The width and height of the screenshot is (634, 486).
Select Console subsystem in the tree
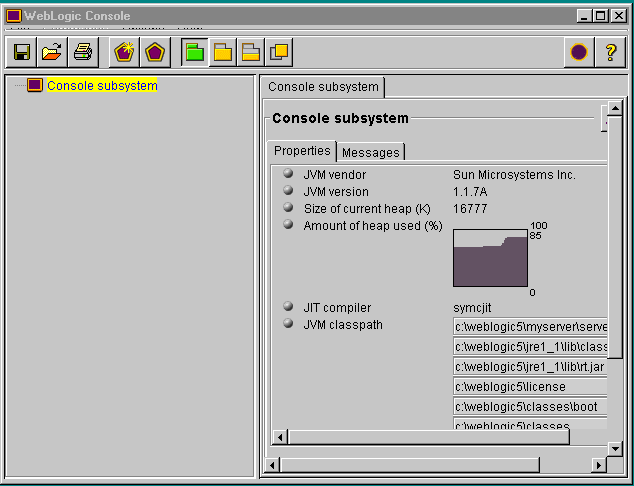pyautogui.click(x=102, y=85)
